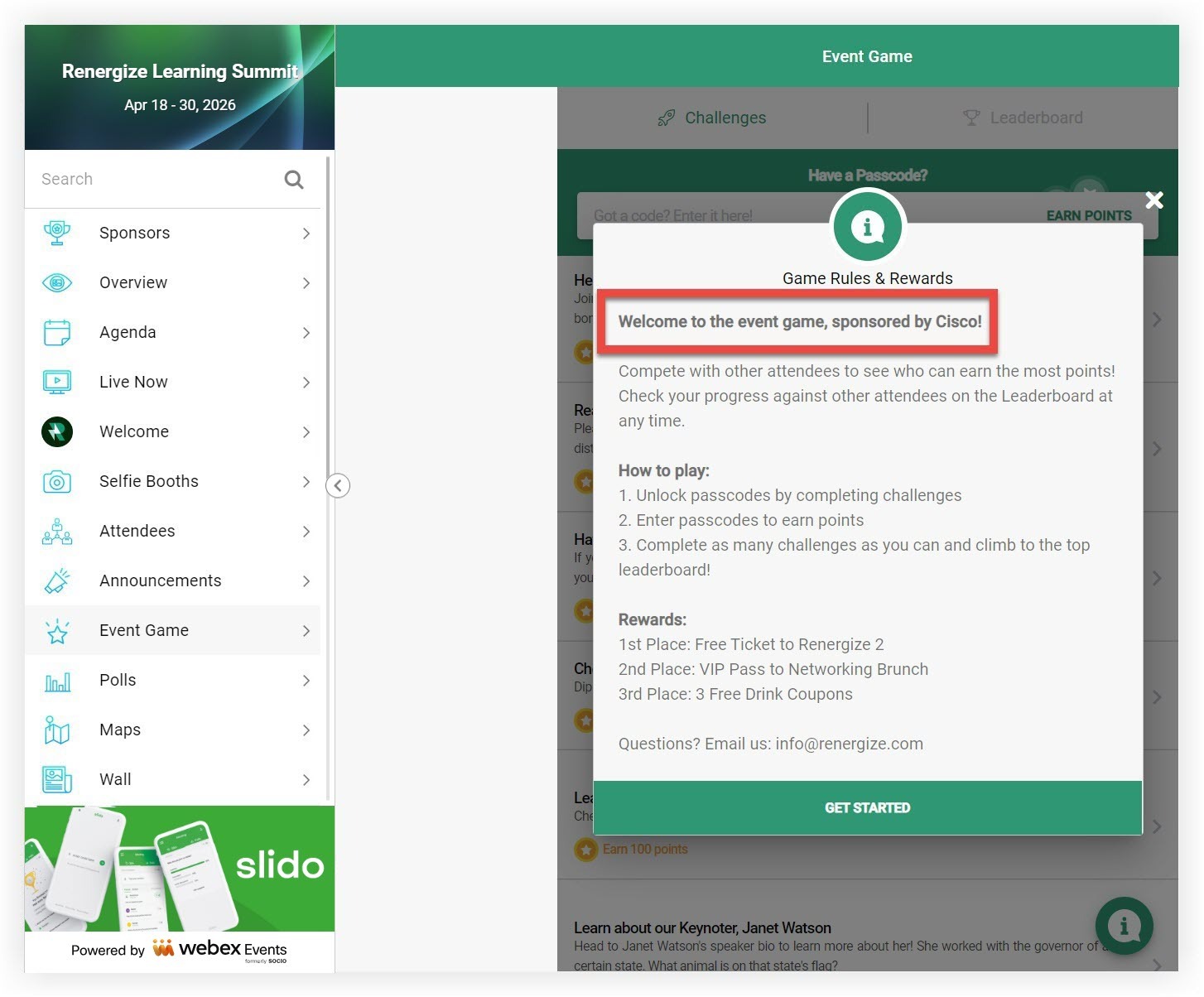Click the Wall newspaper icon
Viewport: 1204px width, 997px height.
pos(57,779)
